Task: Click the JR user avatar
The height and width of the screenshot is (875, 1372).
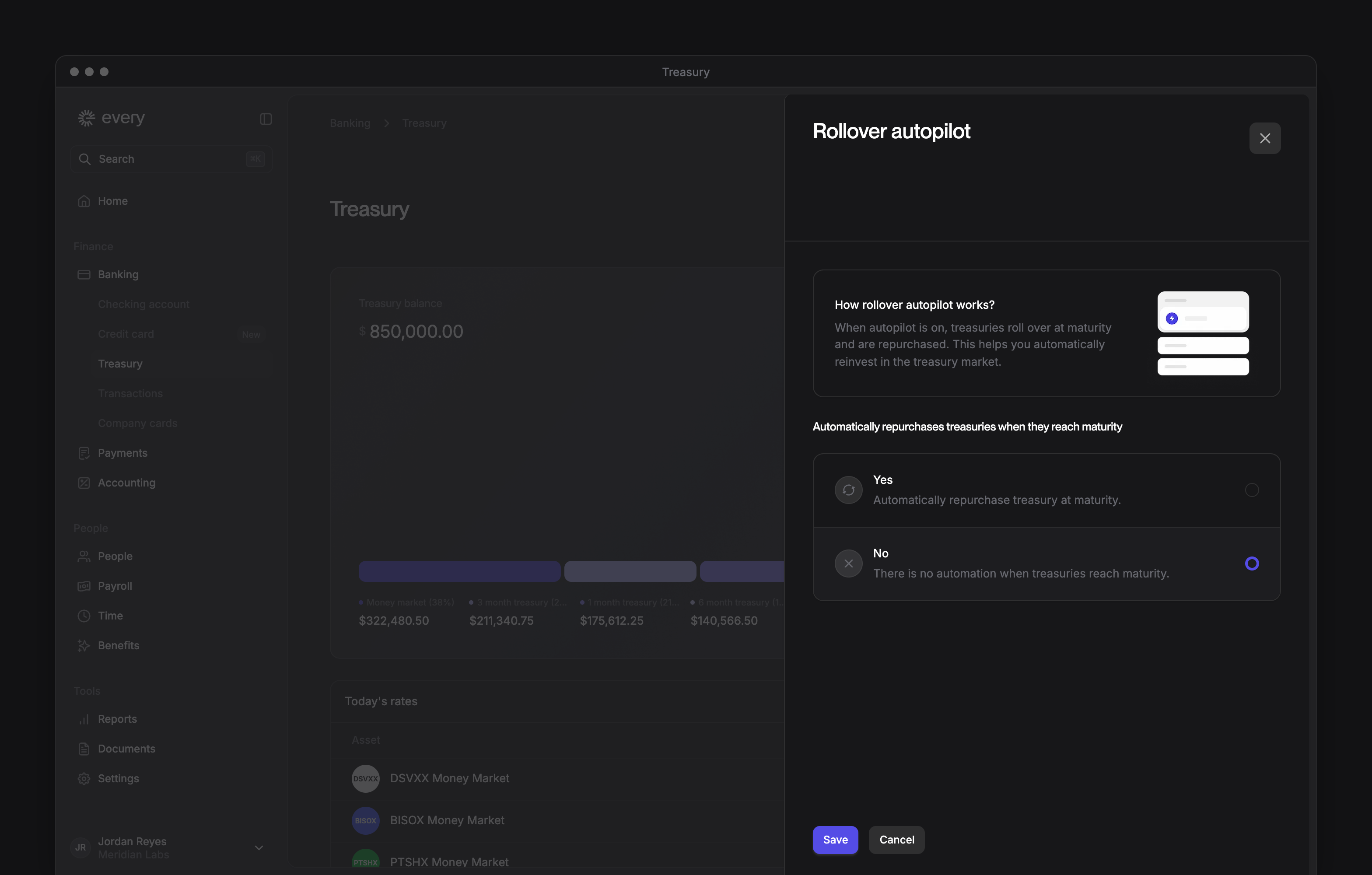Action: click(x=80, y=848)
